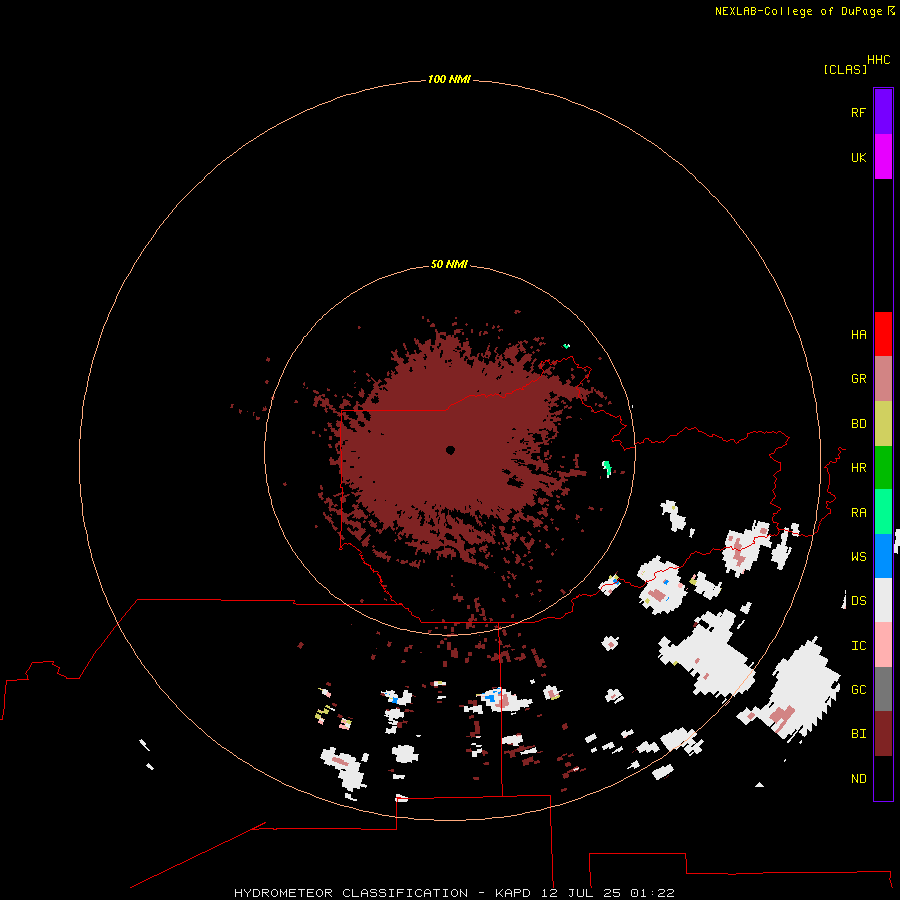Image resolution: width=900 pixels, height=900 pixels.
Task: Click the UK magenta legend swatch
Action: 883,157
